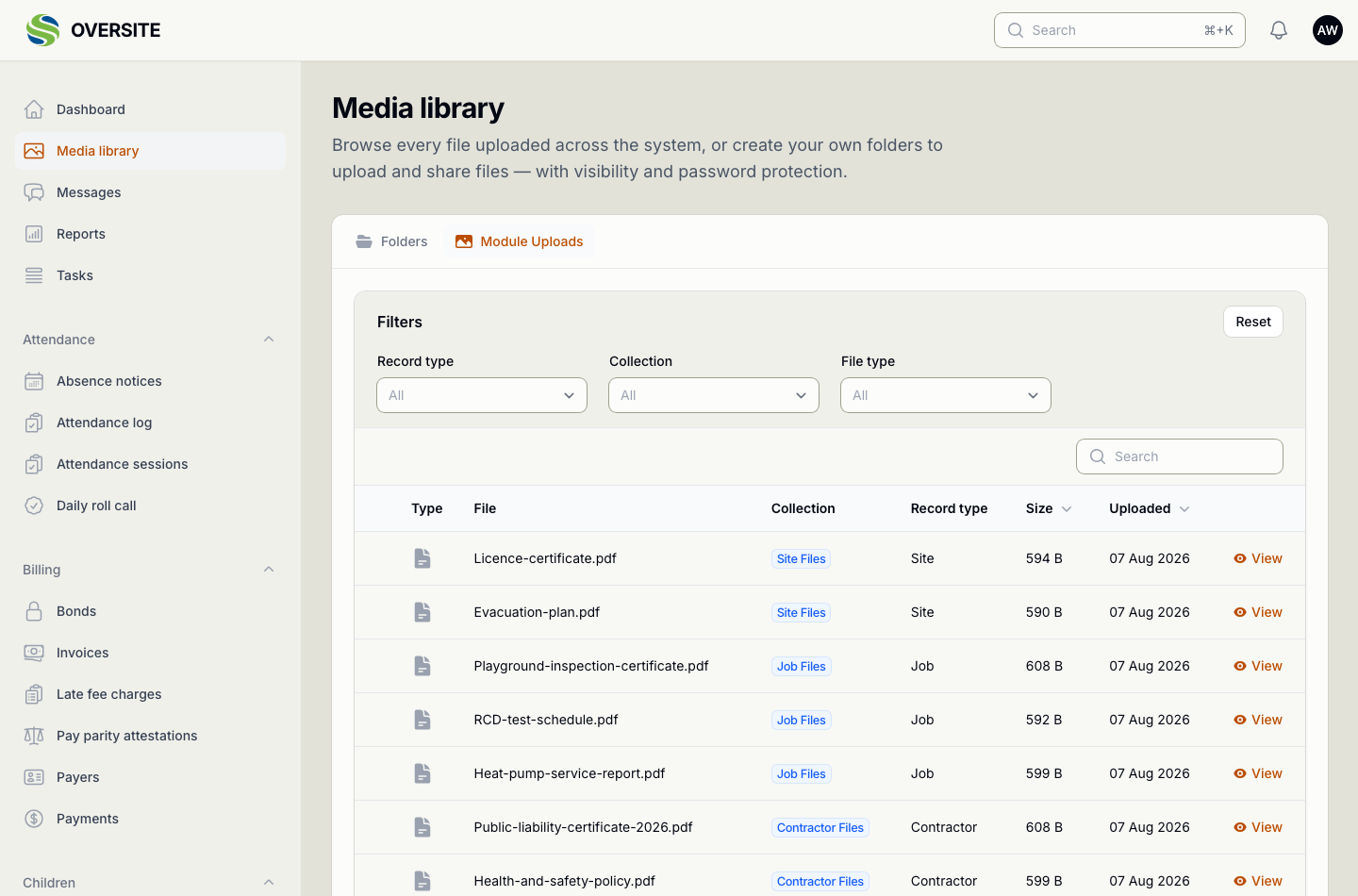Collapse the Billing sidebar section

[x=269, y=570]
